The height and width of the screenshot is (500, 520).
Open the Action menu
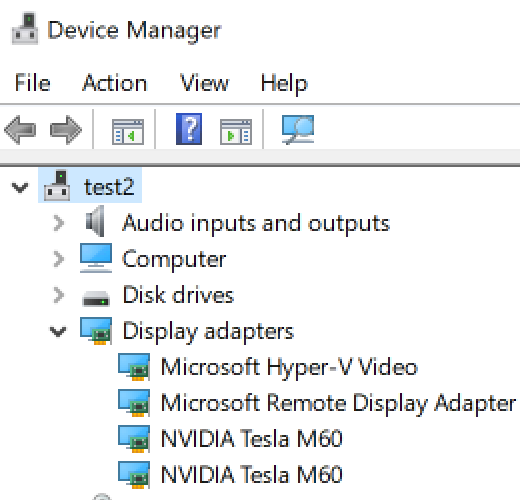115,83
